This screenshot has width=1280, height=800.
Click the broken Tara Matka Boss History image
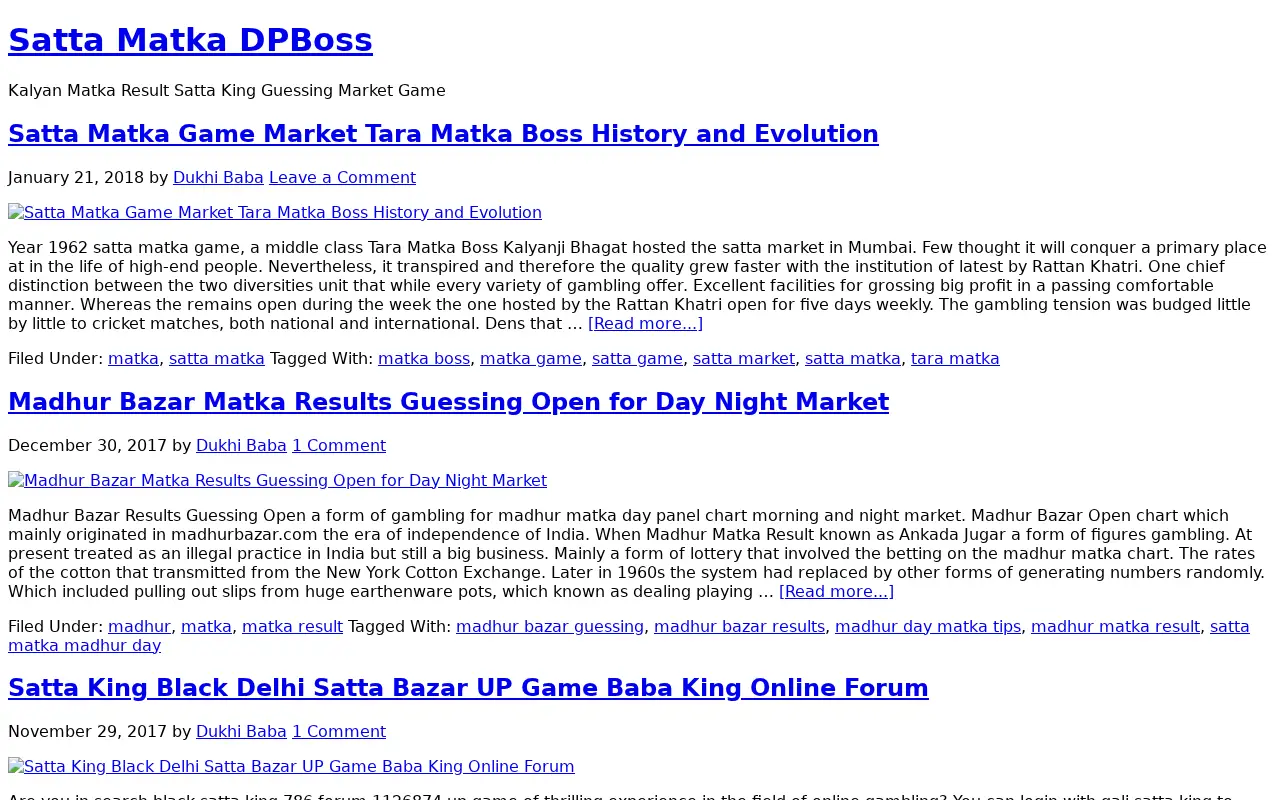pos(275,212)
